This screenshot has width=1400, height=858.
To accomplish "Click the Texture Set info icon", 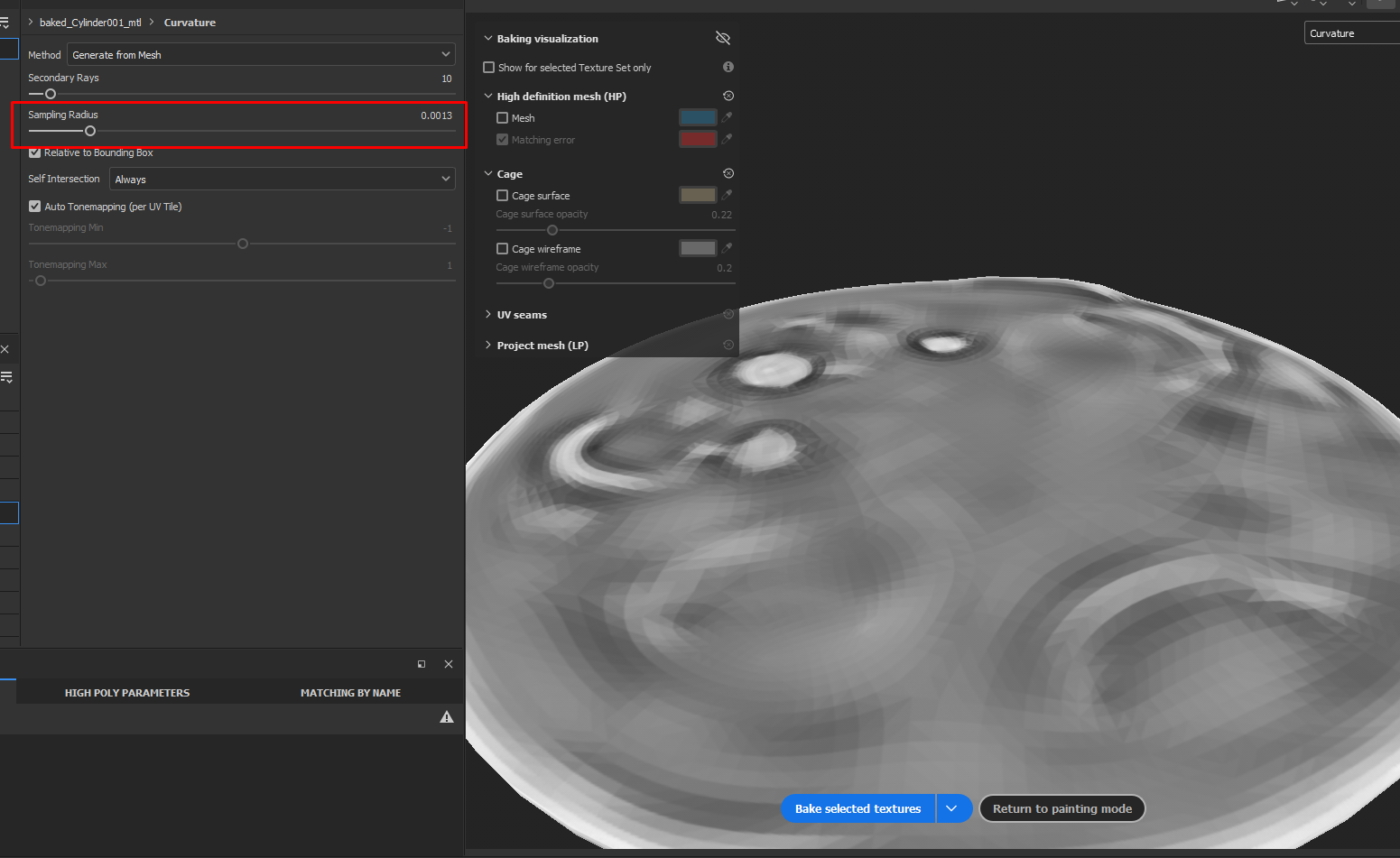I will click(x=728, y=67).
